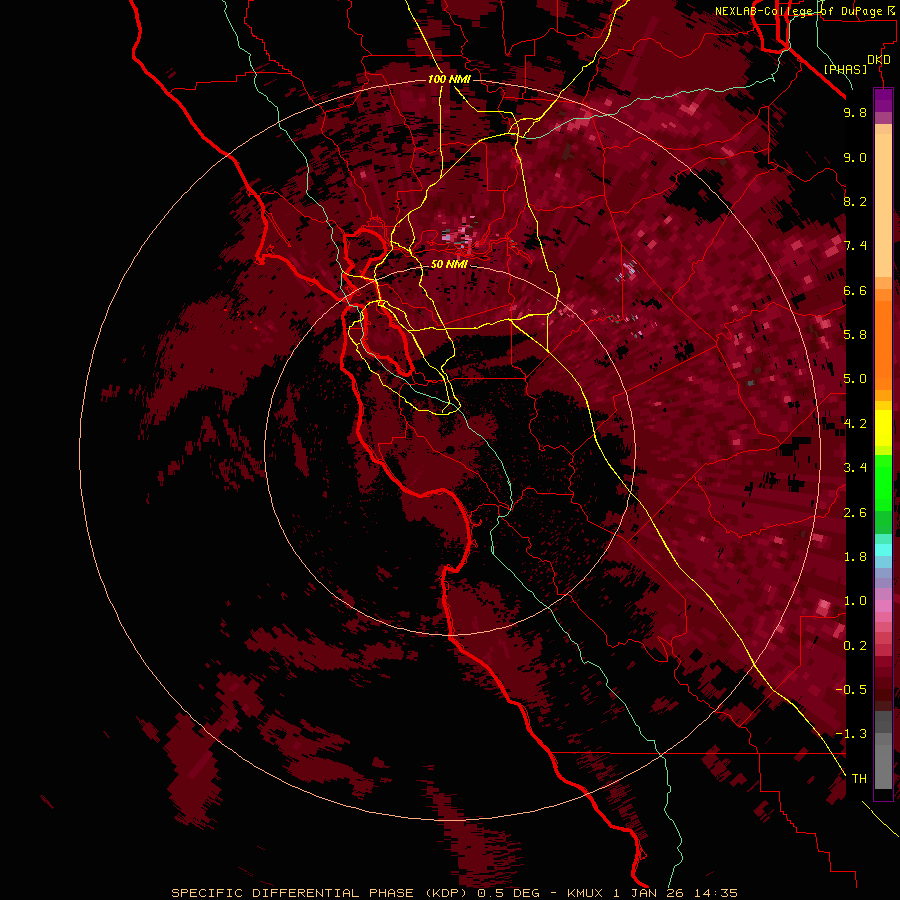Click the 6.6 scale value
This screenshot has height=900, width=900.
855,290
